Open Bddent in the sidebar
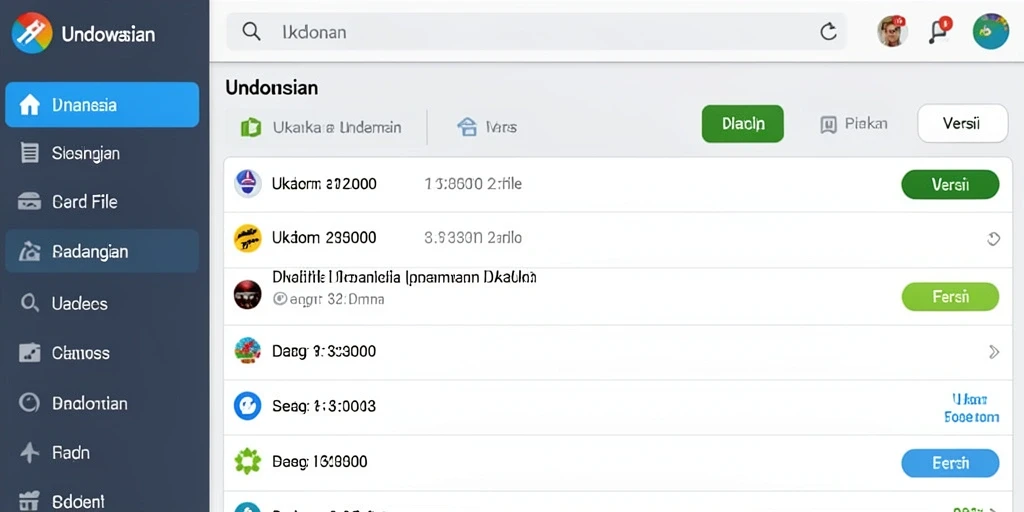The width and height of the screenshot is (1024, 512). 102,501
